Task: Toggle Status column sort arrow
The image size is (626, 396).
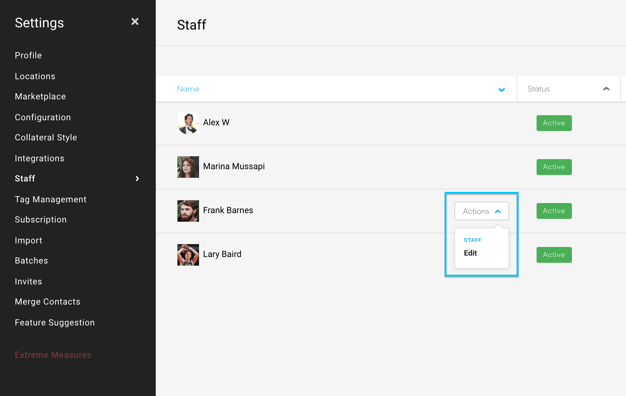Action: 606,89
